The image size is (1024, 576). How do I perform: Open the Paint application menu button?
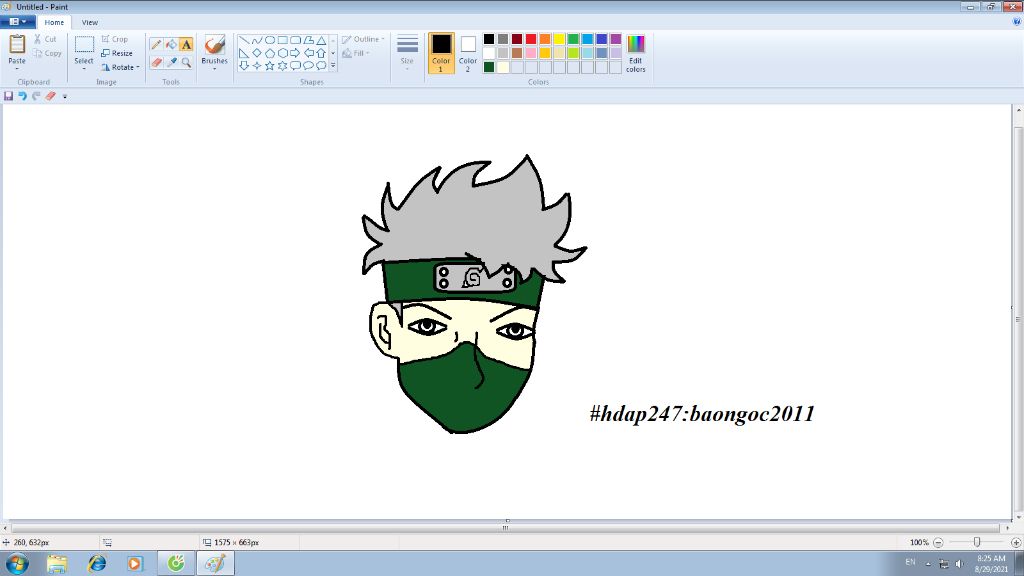click(x=18, y=22)
